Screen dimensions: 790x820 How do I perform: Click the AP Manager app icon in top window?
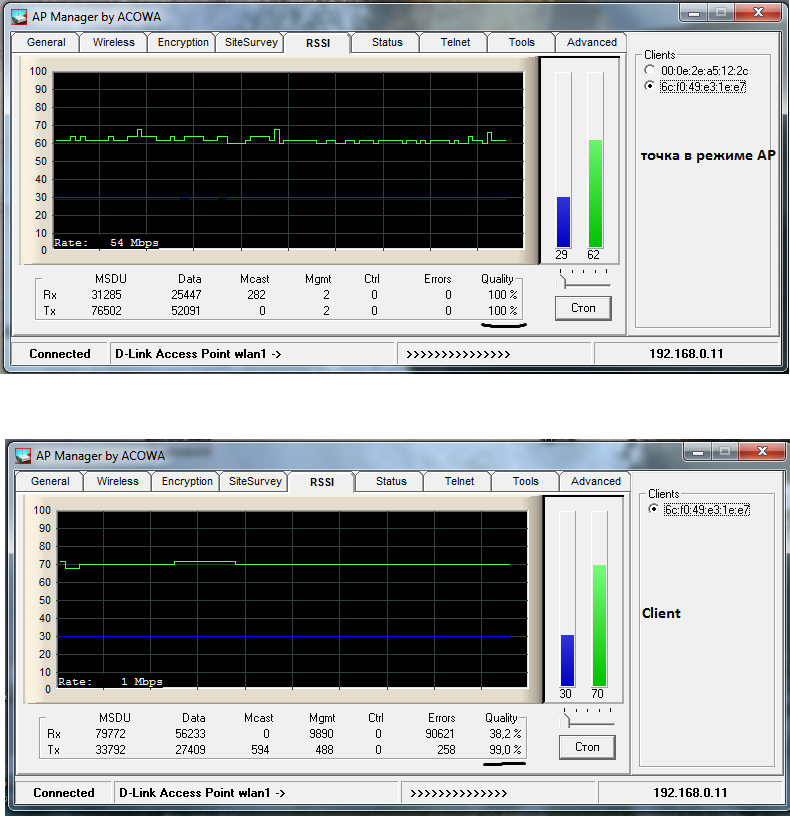pos(19,16)
